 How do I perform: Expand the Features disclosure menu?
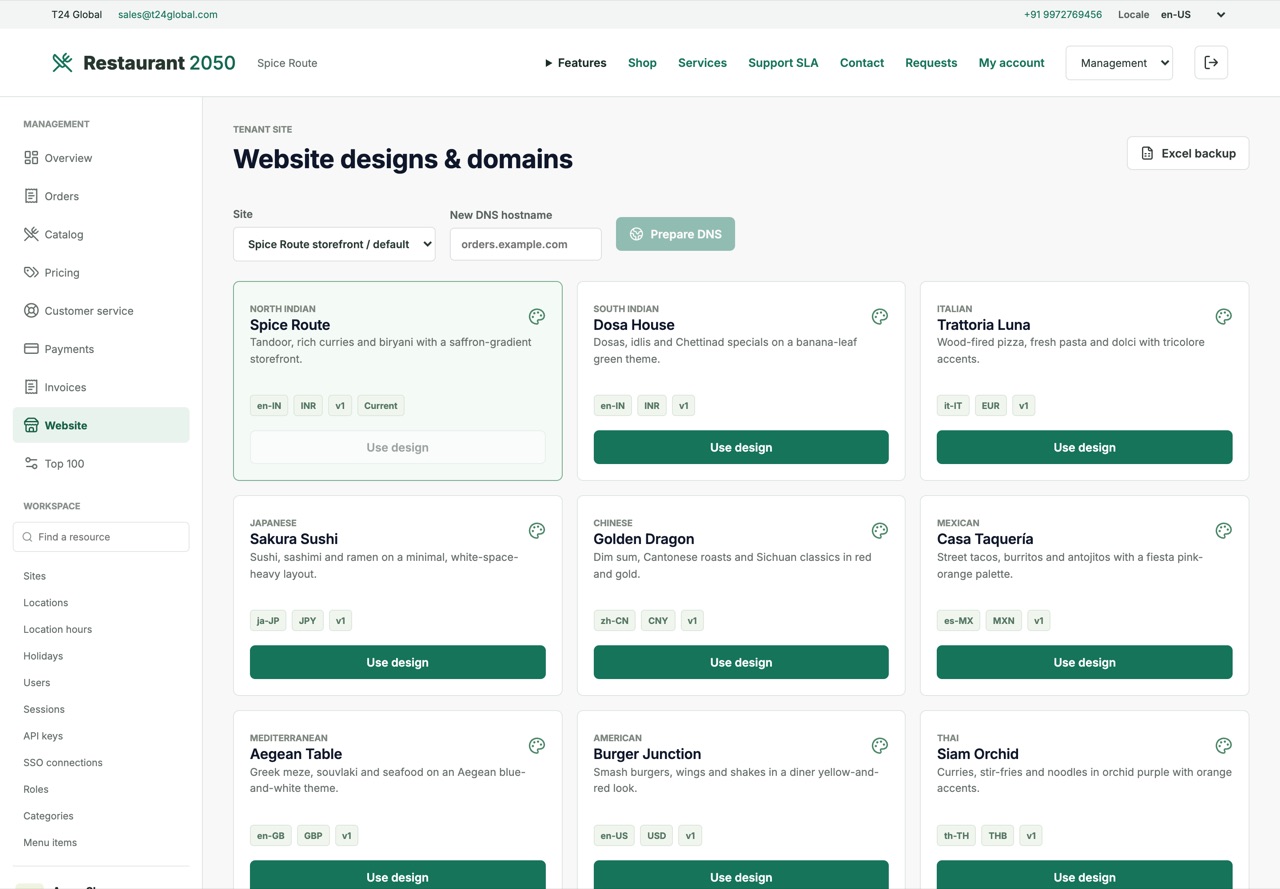pyautogui.click(x=575, y=63)
